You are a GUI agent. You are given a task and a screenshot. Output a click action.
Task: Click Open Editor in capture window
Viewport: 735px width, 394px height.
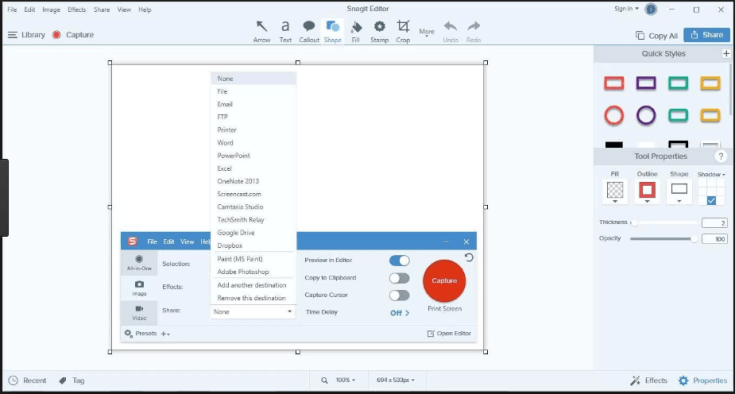[x=449, y=334]
